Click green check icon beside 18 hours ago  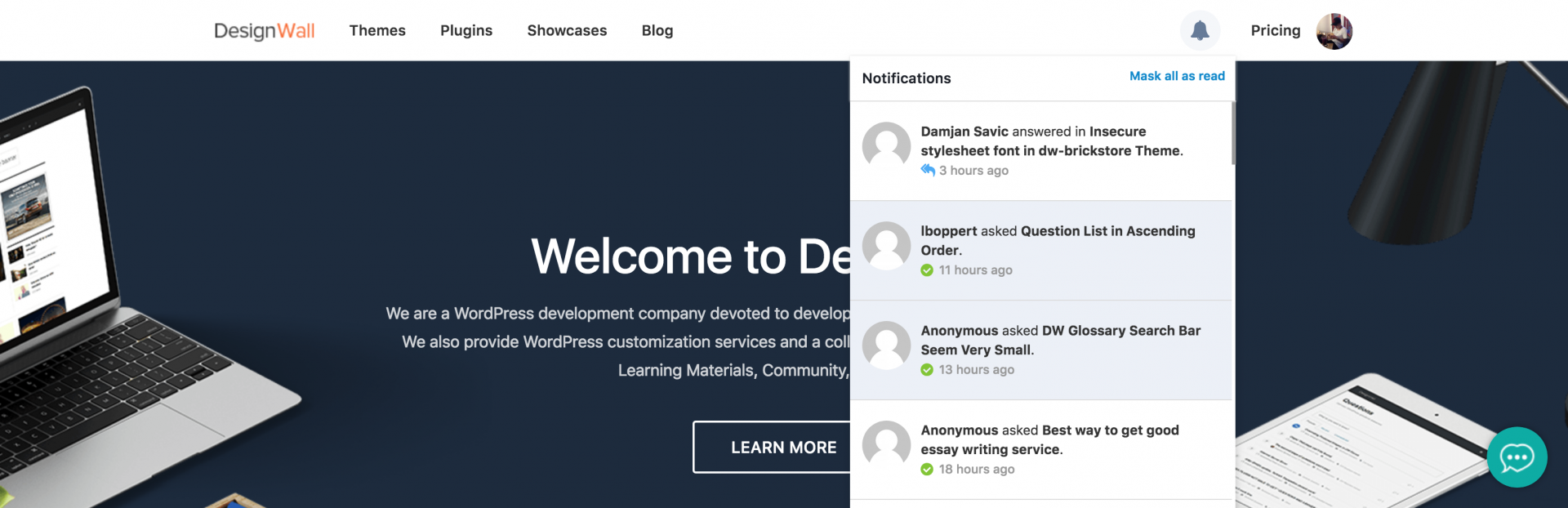[927, 470]
